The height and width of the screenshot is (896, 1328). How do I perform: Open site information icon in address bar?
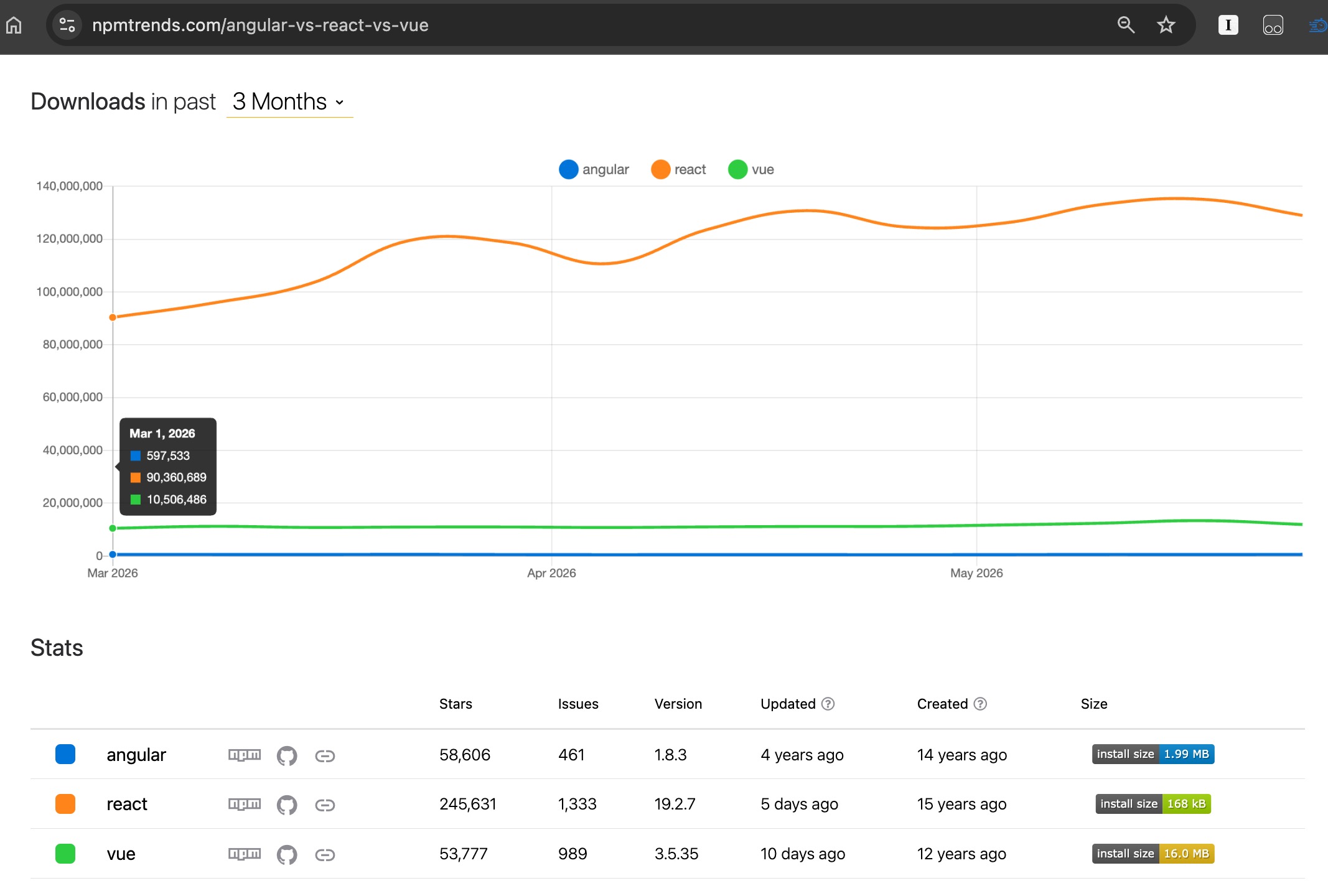click(67, 25)
